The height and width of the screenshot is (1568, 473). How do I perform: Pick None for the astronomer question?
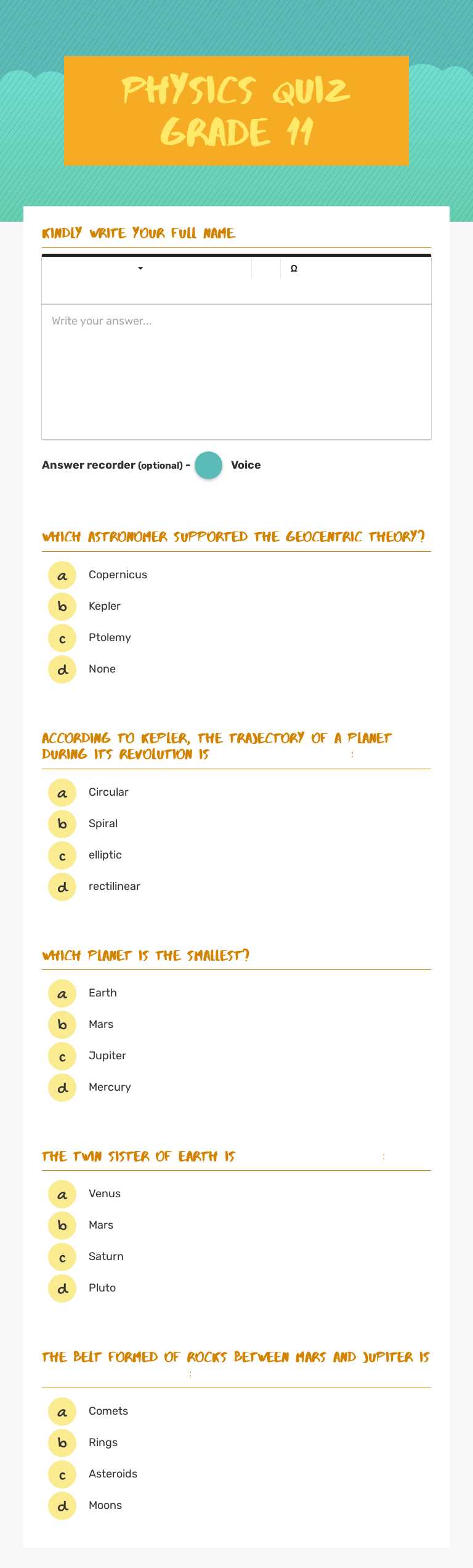62,669
